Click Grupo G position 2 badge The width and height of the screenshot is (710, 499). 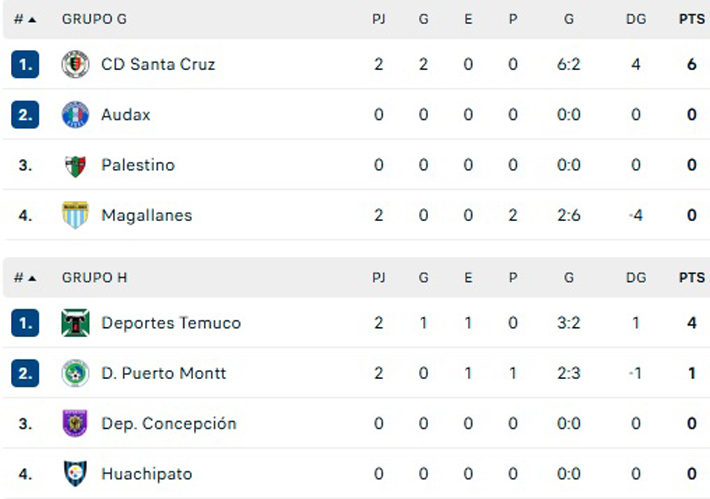click(25, 114)
